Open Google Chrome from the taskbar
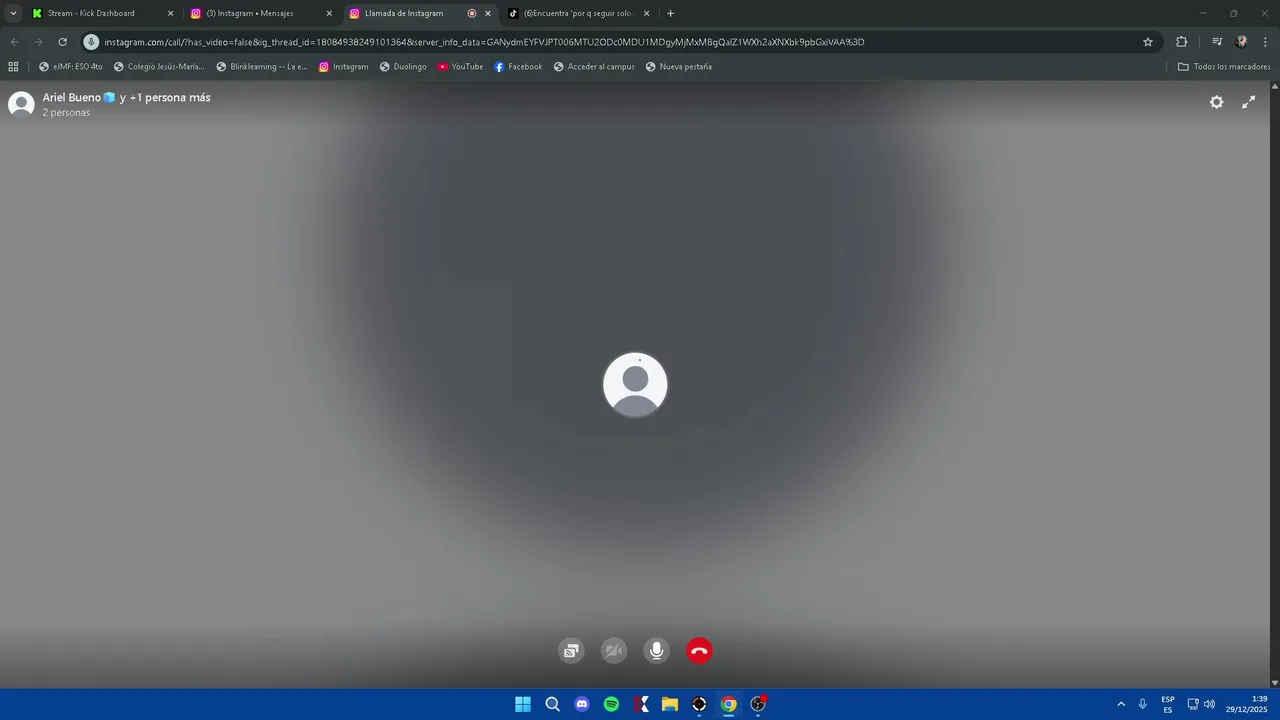 729,704
